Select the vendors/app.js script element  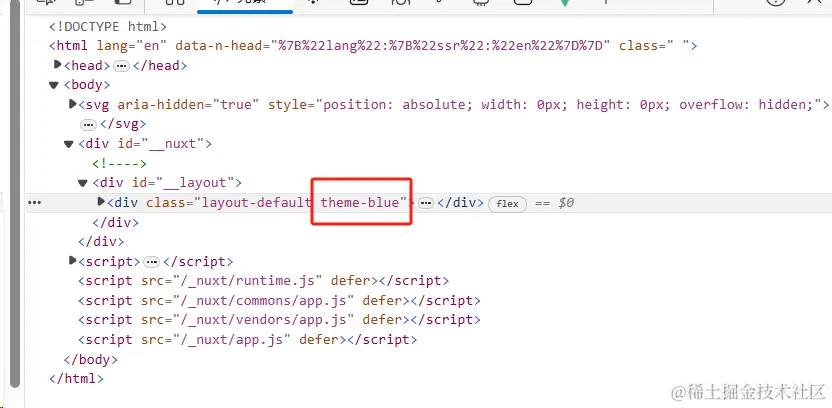[x=279, y=320]
